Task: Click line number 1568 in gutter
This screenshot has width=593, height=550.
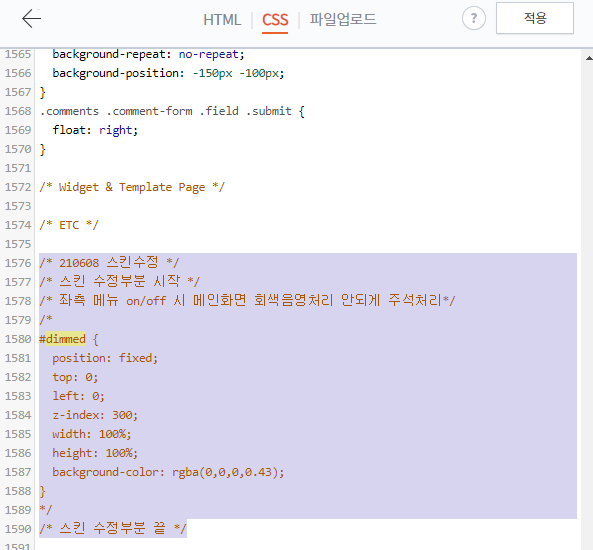Action: click(18, 111)
